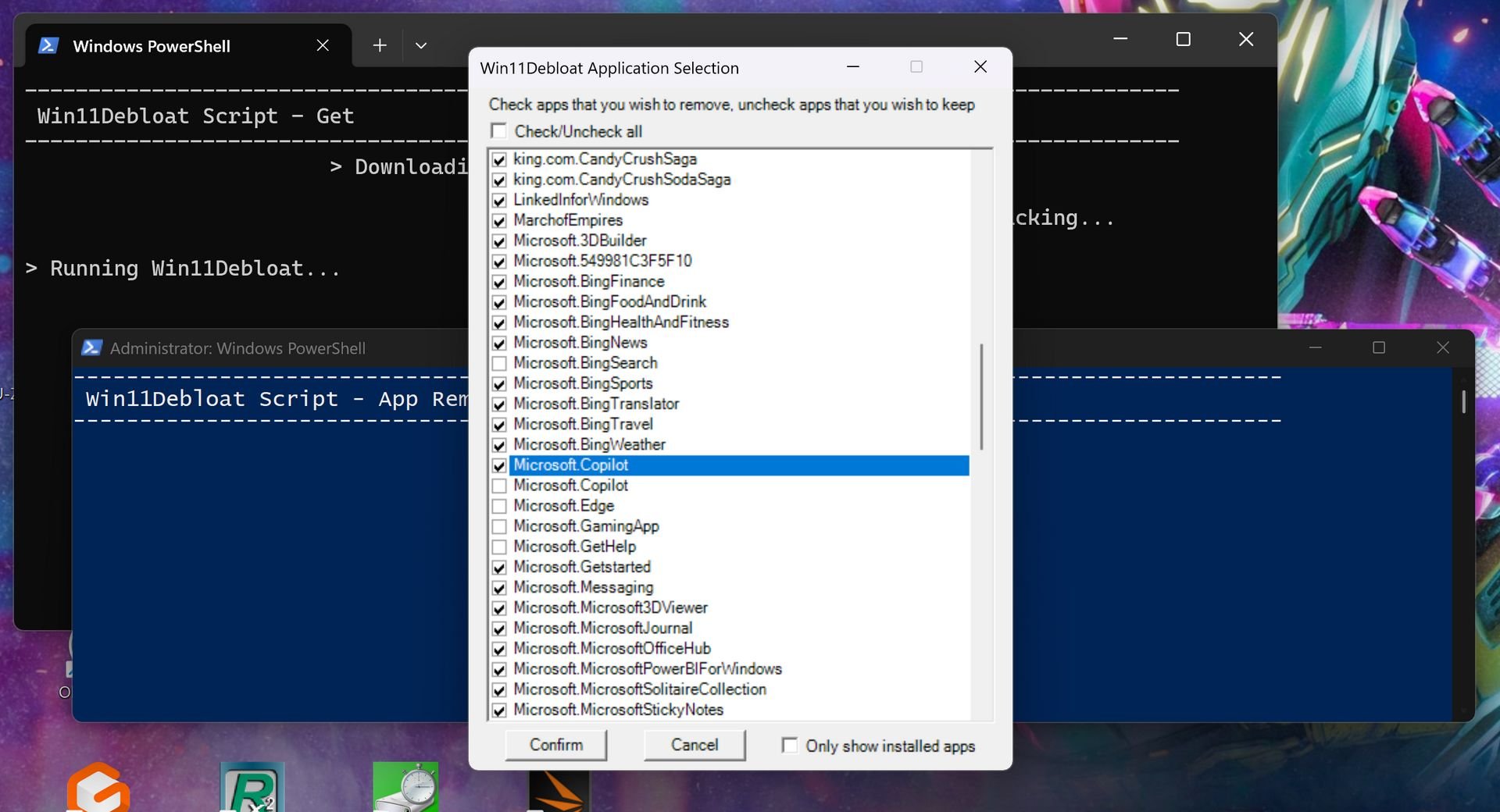1500x812 pixels.
Task: Toggle the Check/Uncheck all checkbox
Action: [x=498, y=131]
